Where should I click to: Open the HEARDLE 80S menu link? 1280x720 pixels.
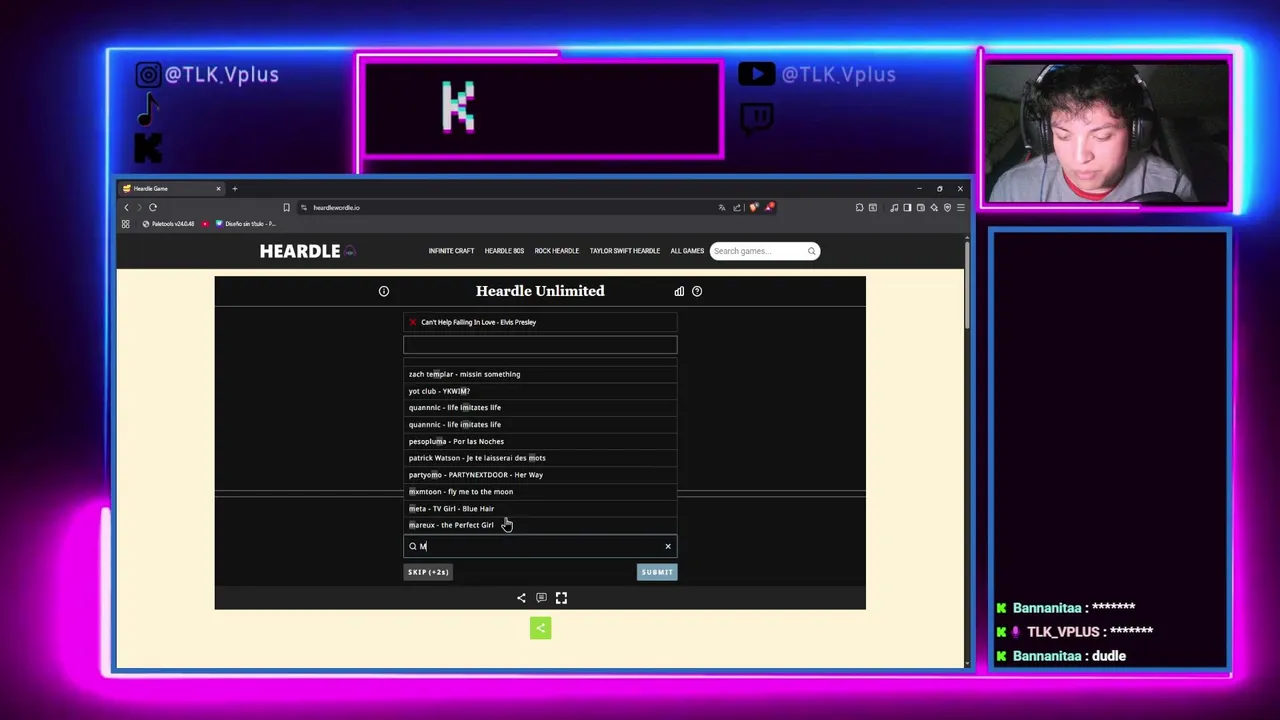click(504, 251)
